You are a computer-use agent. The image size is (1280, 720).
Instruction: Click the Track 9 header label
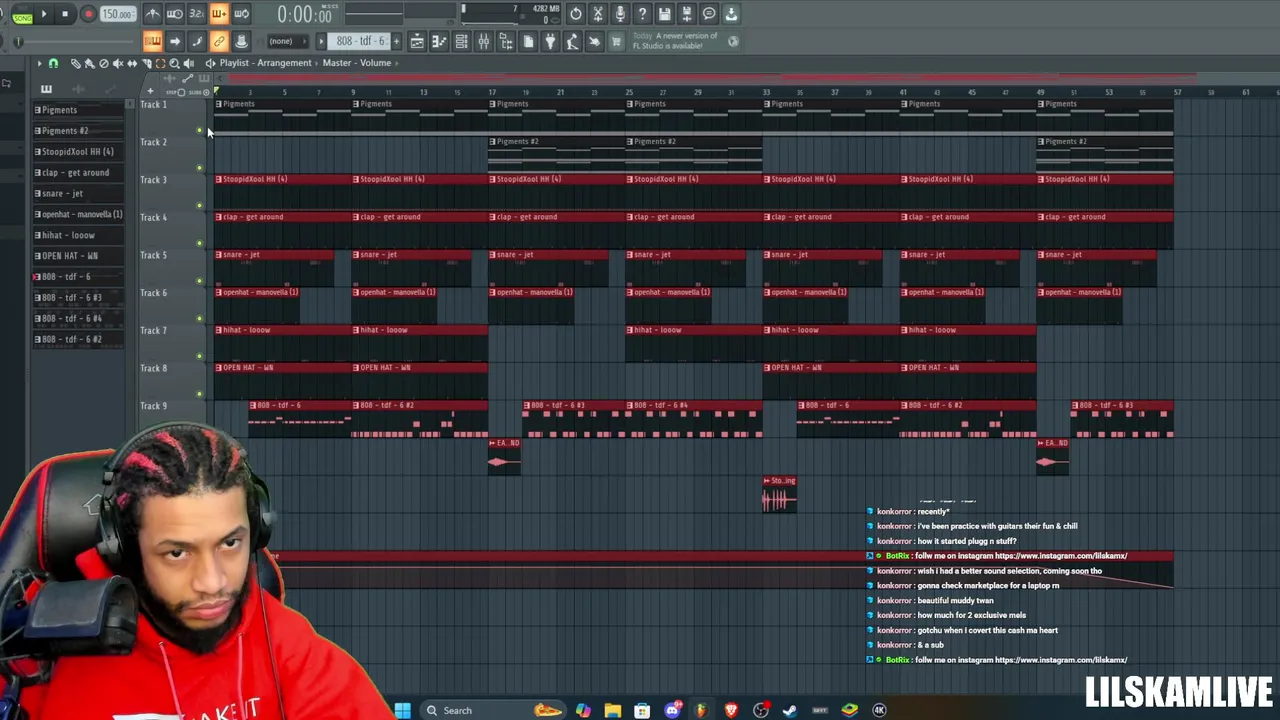coord(154,406)
